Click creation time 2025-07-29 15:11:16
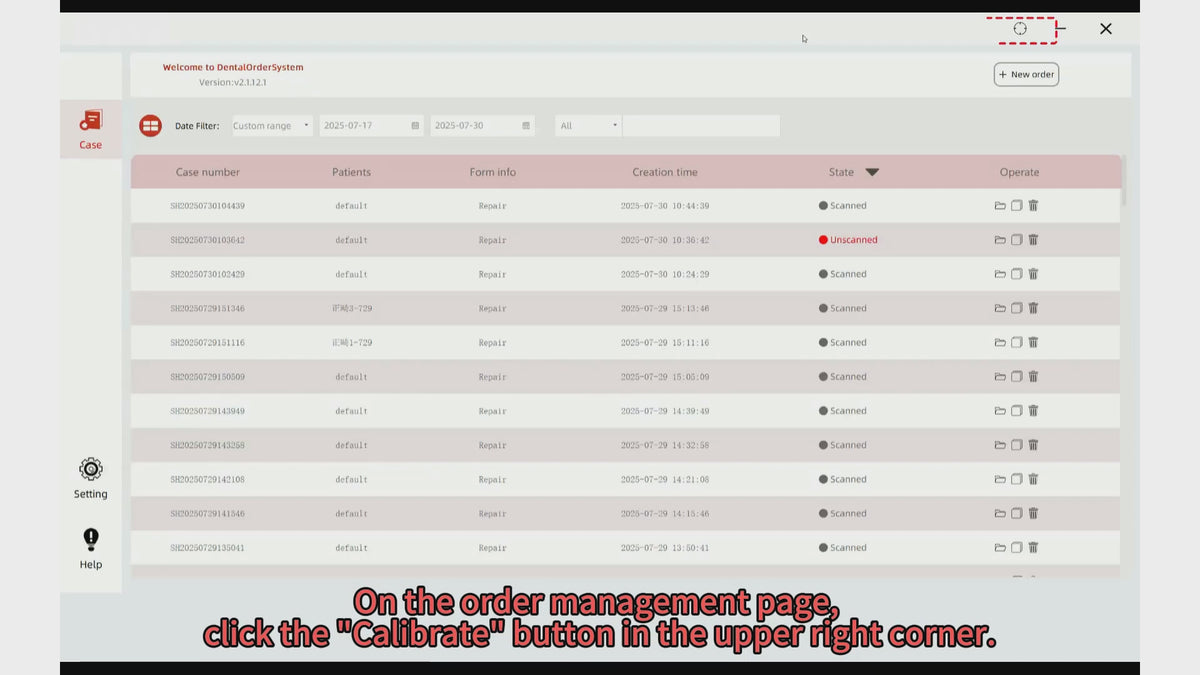 665,343
